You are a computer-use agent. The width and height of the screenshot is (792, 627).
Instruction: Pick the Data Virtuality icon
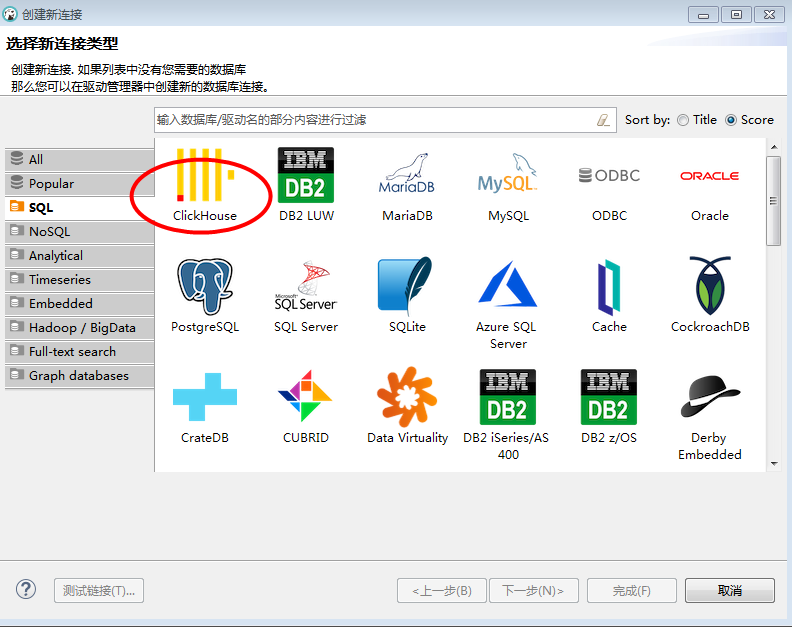407,397
